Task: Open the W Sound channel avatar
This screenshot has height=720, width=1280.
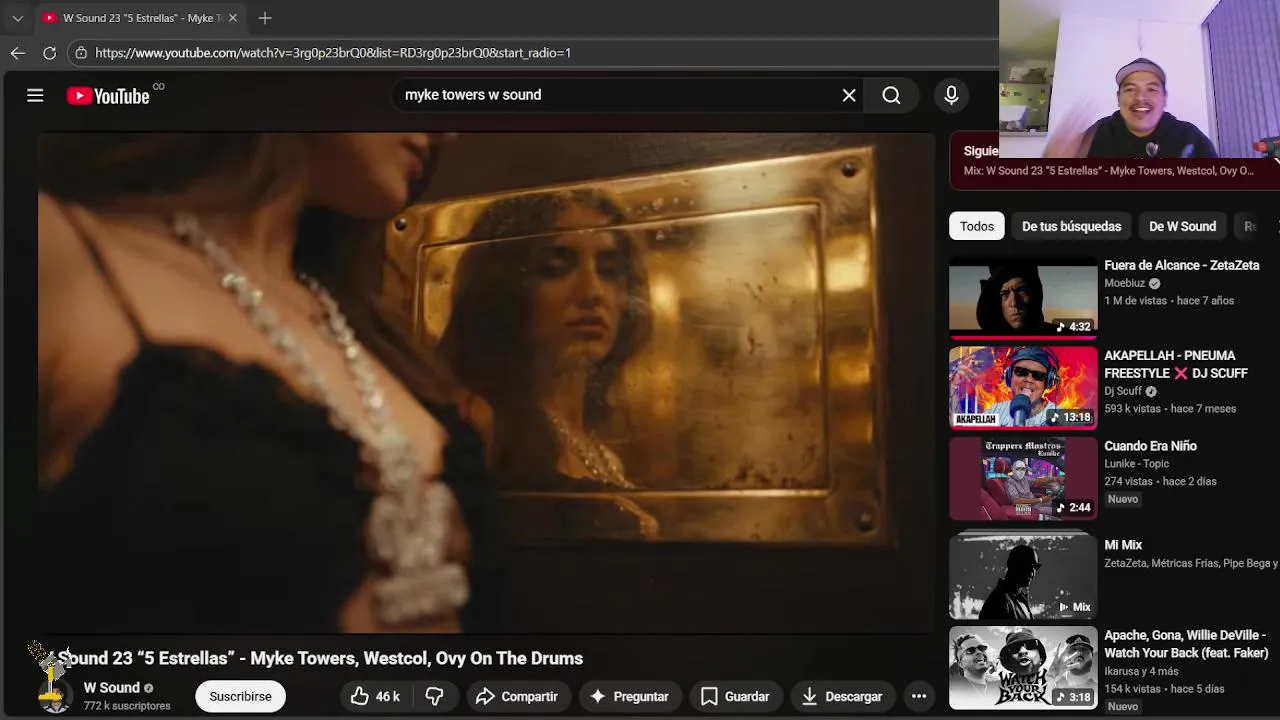Action: click(55, 695)
